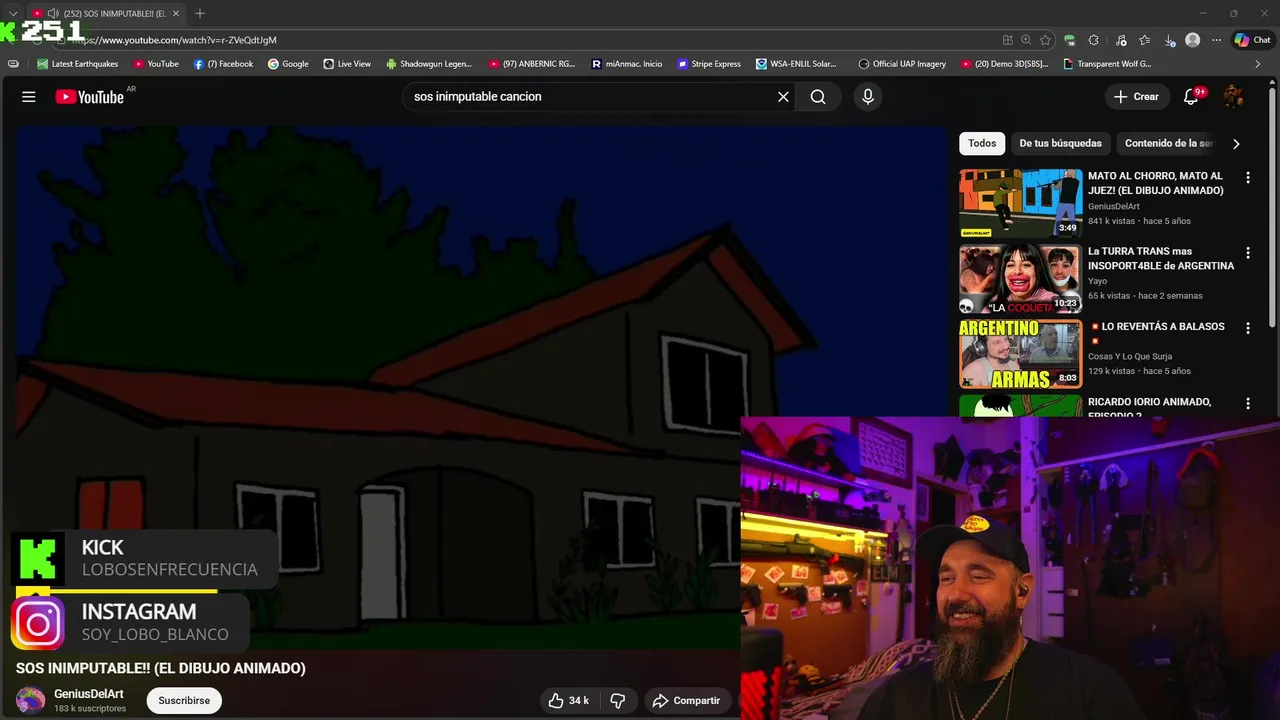
Task: Select the Todos filter chip
Action: pyautogui.click(x=982, y=143)
